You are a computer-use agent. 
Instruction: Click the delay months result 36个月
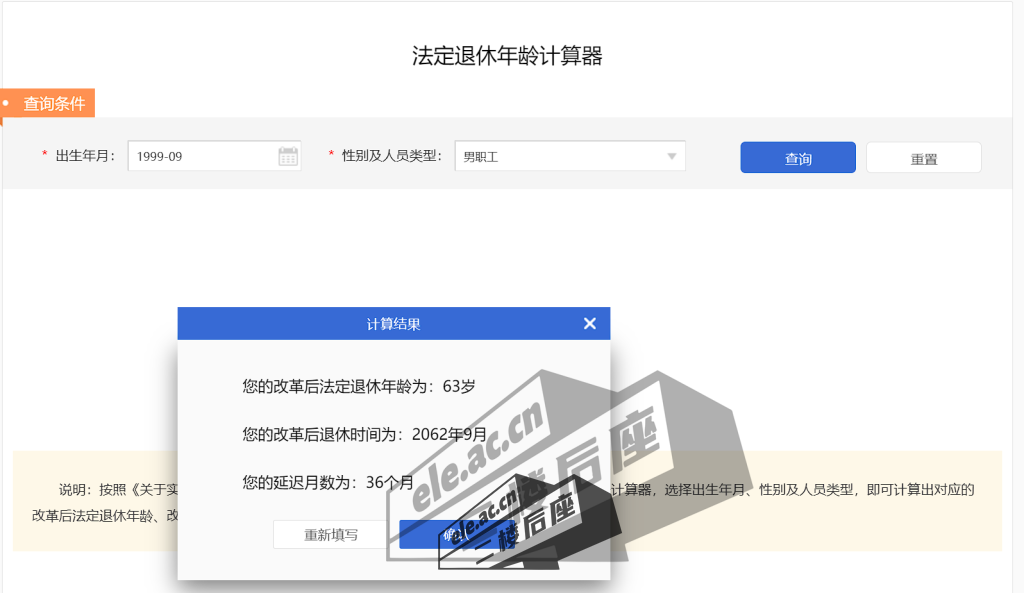[x=389, y=482]
